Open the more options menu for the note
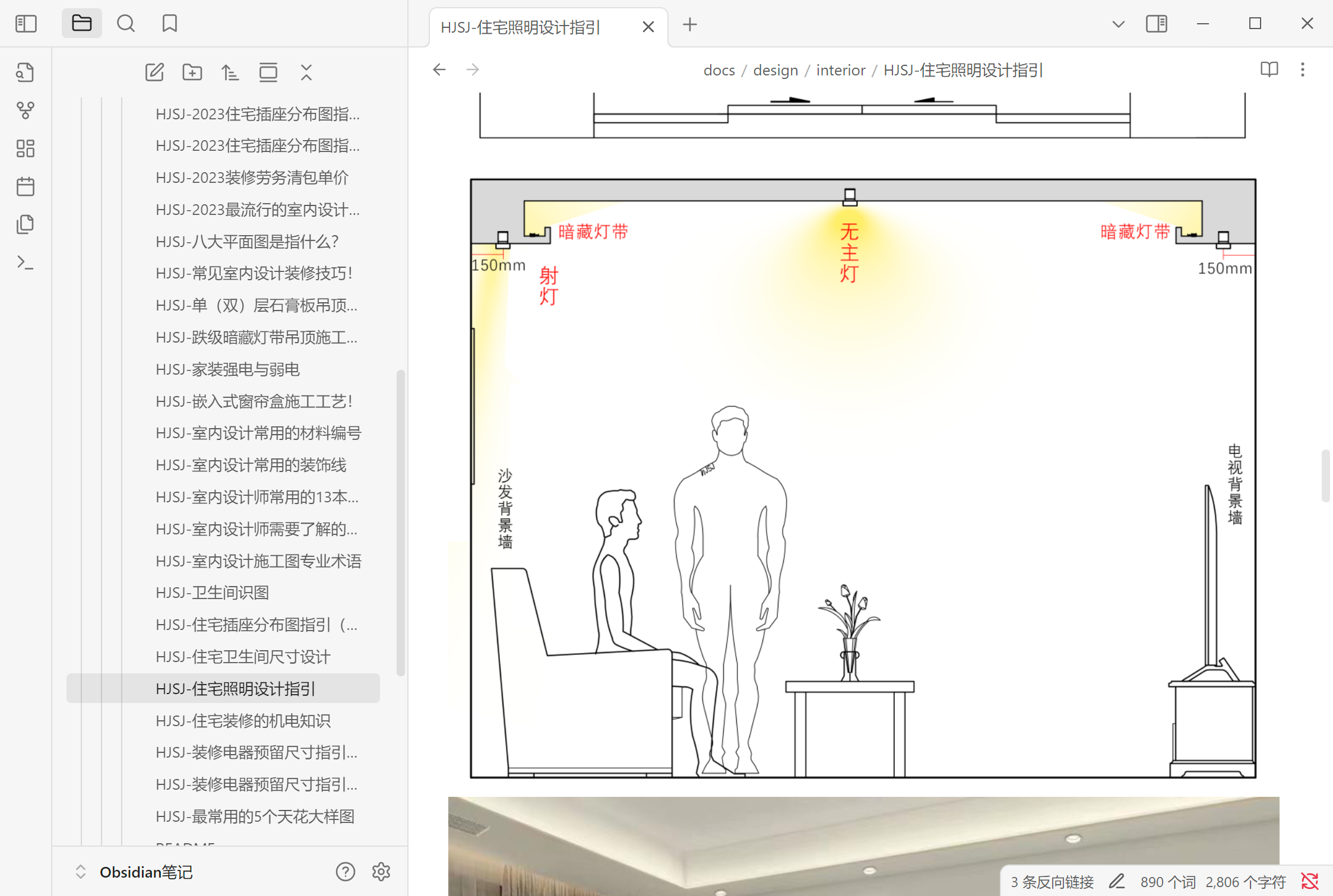Viewport: 1333px width, 896px height. (1302, 69)
